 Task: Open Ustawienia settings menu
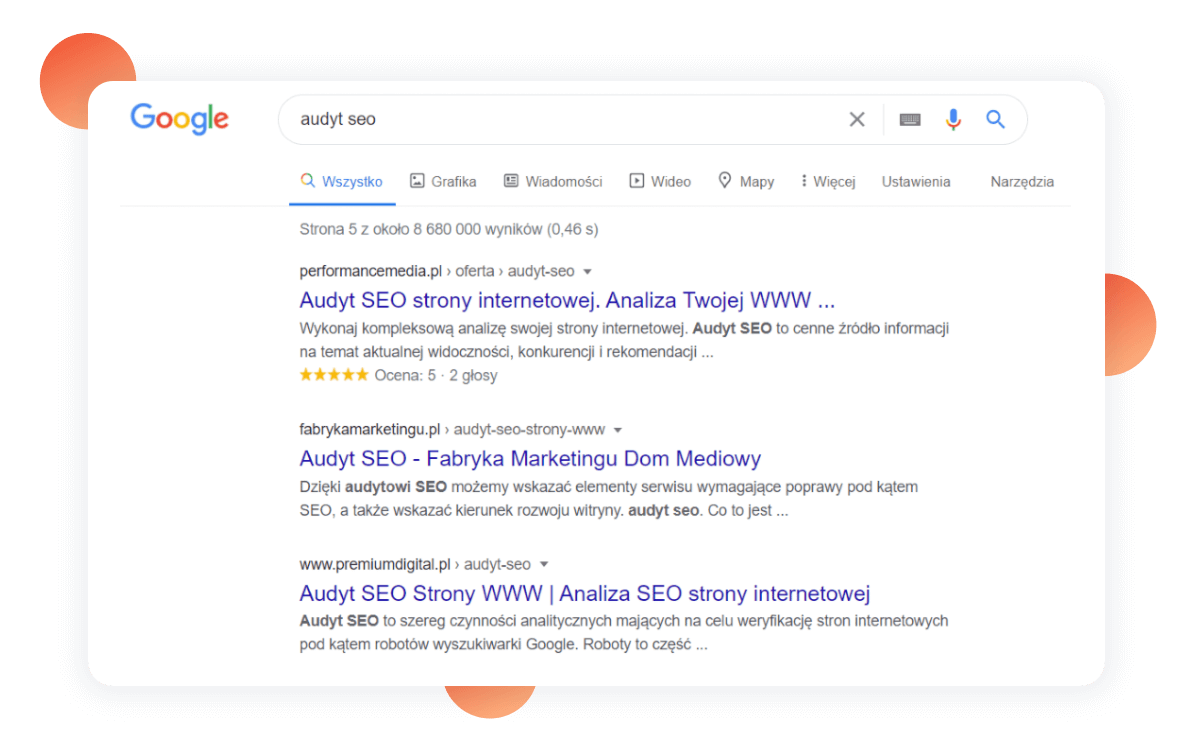click(915, 182)
